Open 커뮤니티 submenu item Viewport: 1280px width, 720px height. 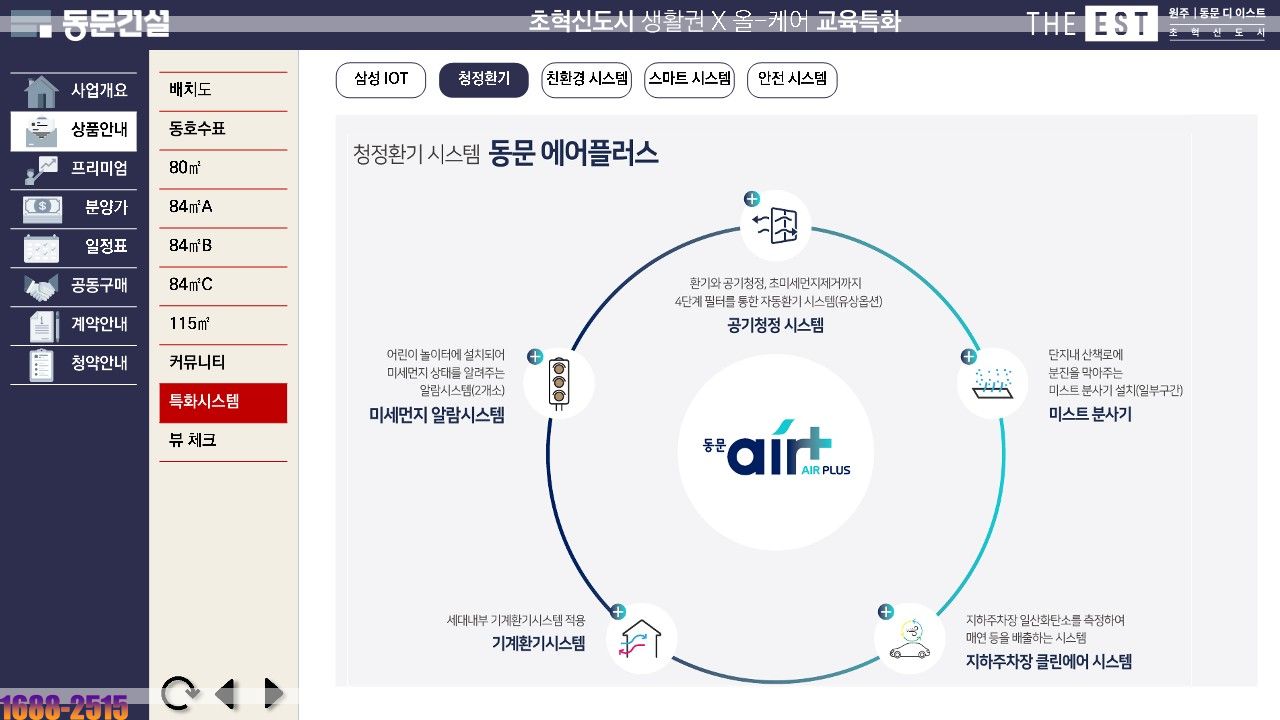pos(223,364)
